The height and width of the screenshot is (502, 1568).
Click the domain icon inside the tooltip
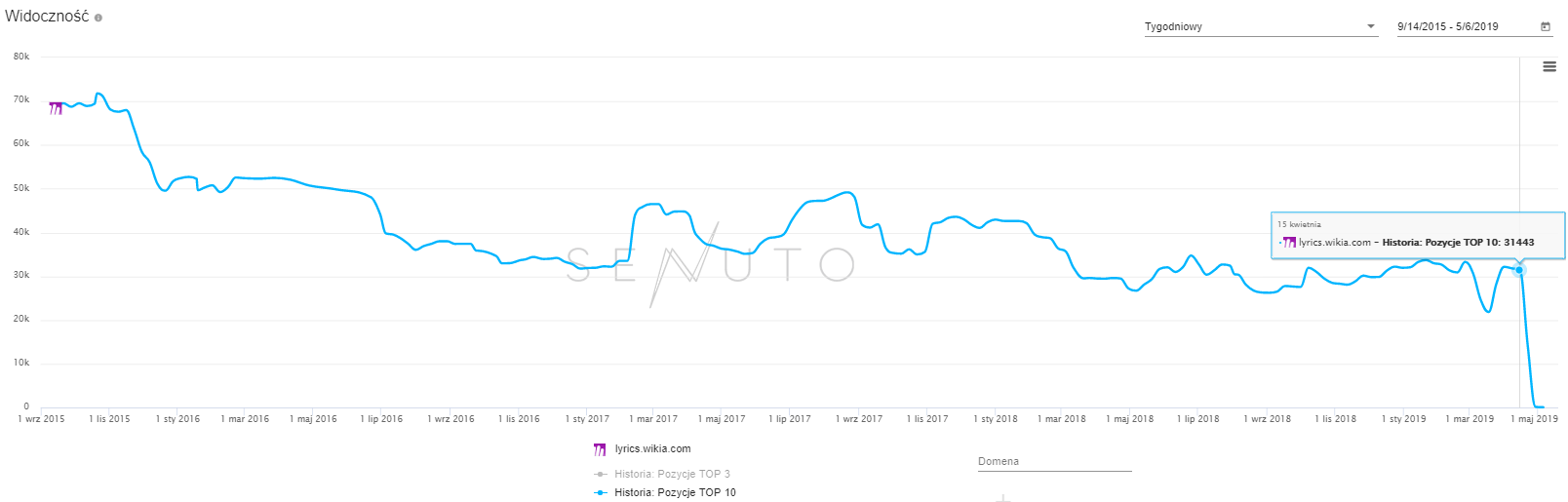click(x=1290, y=243)
